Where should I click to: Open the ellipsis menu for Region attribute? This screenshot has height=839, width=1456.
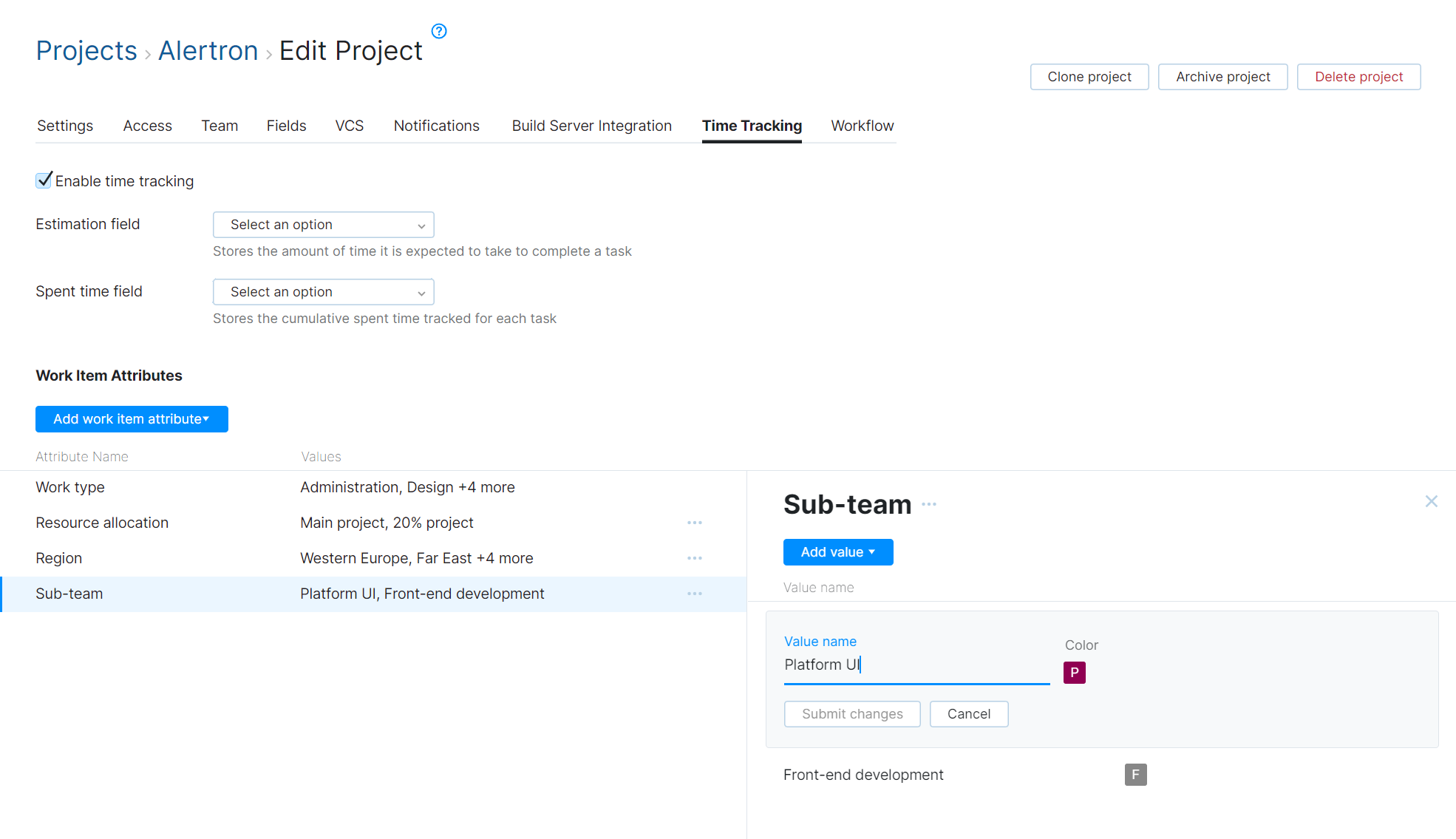click(694, 557)
